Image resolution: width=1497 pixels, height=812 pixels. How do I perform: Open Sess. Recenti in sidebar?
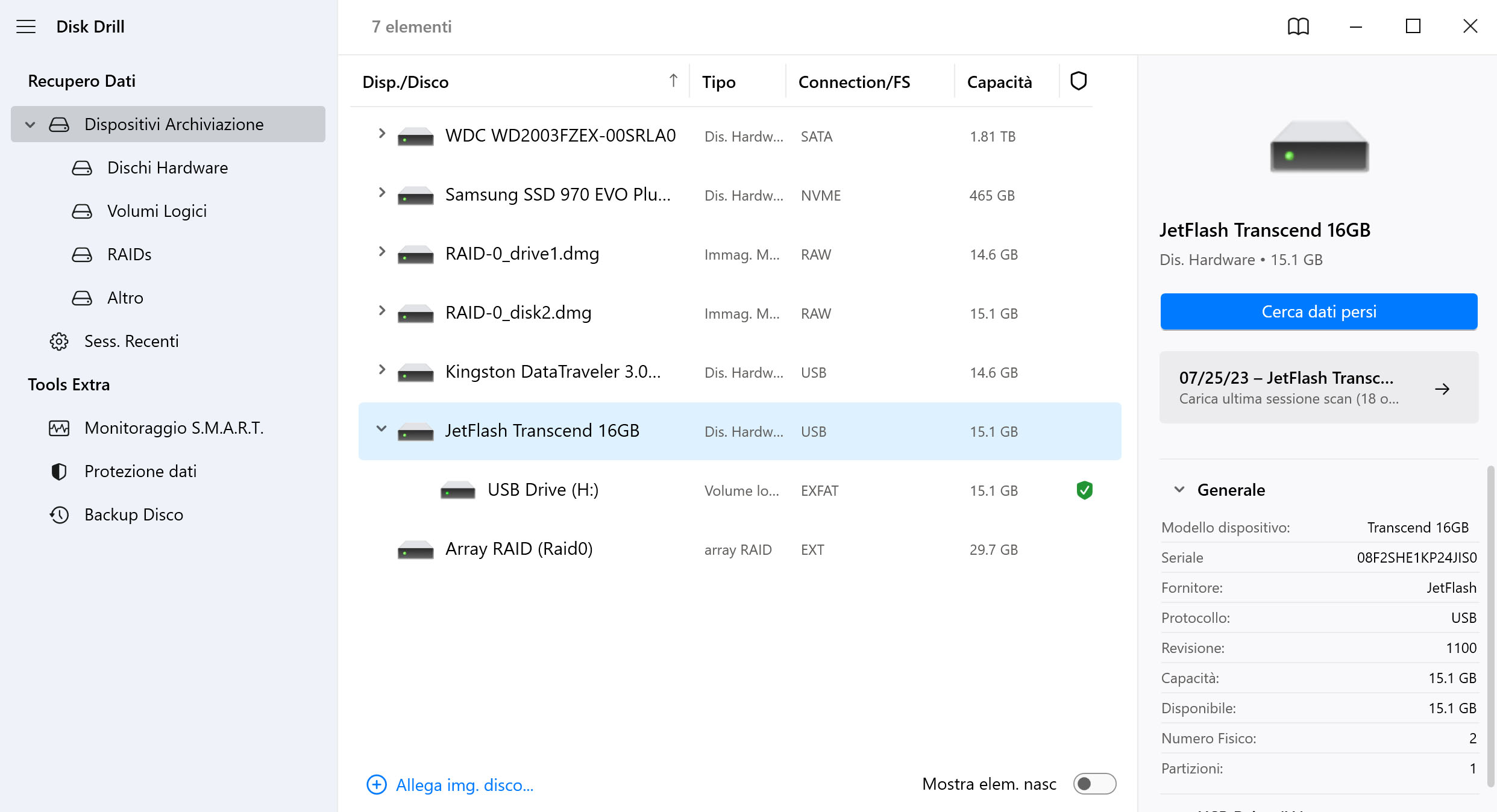131,341
